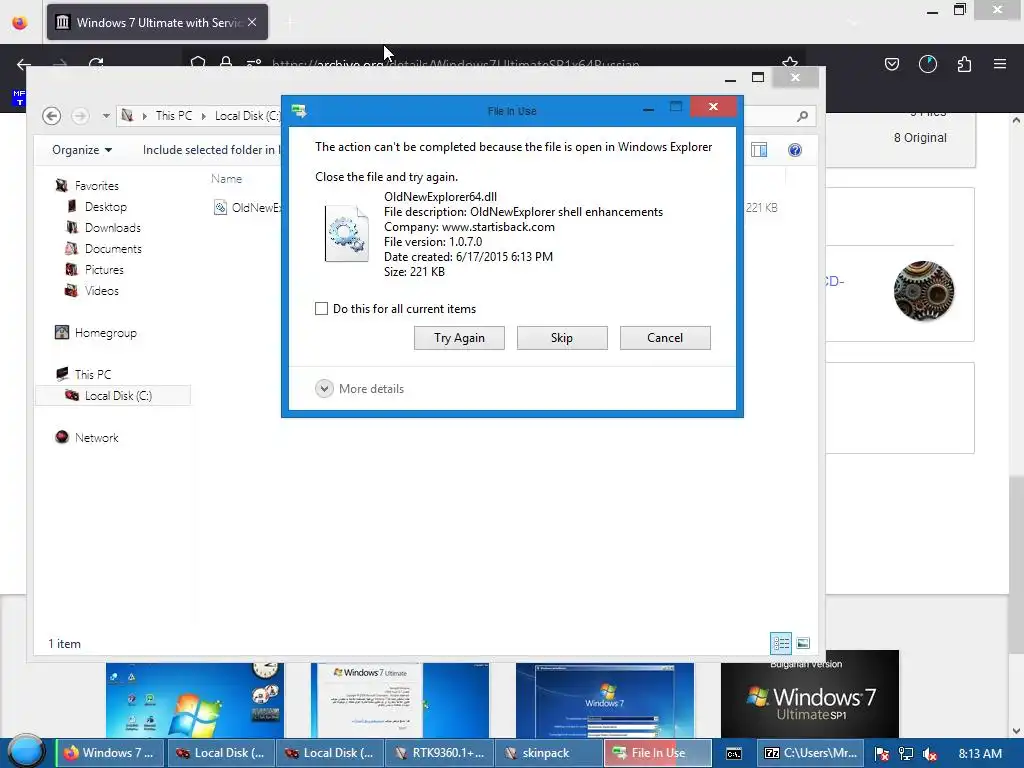This screenshot has height=768, width=1024.
Task: Click This PC in address breadcrumb
Action: point(174,116)
